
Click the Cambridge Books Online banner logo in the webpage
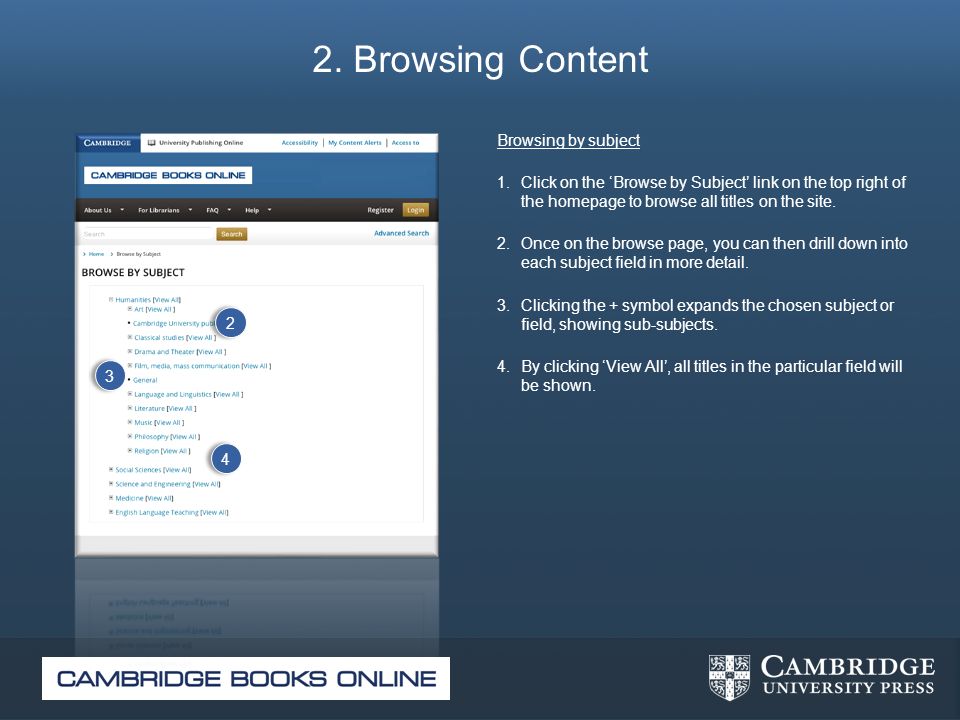click(x=168, y=175)
